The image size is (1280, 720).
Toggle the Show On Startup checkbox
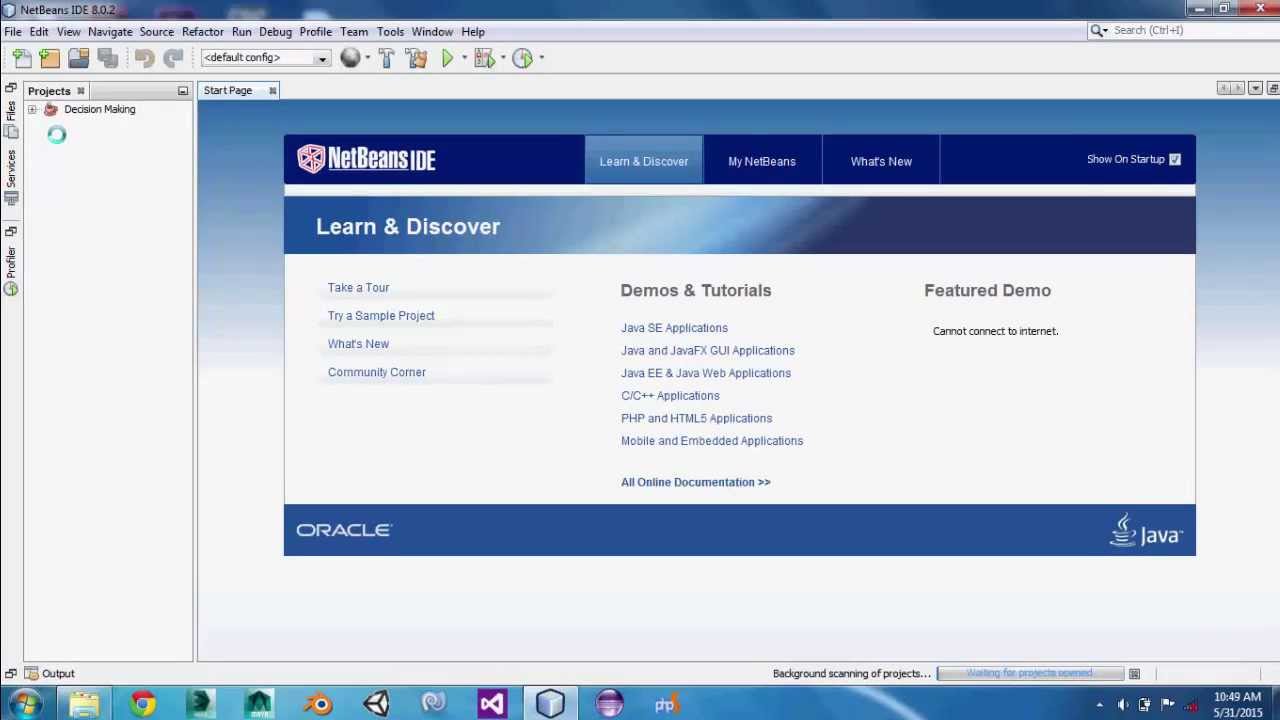click(x=1175, y=159)
